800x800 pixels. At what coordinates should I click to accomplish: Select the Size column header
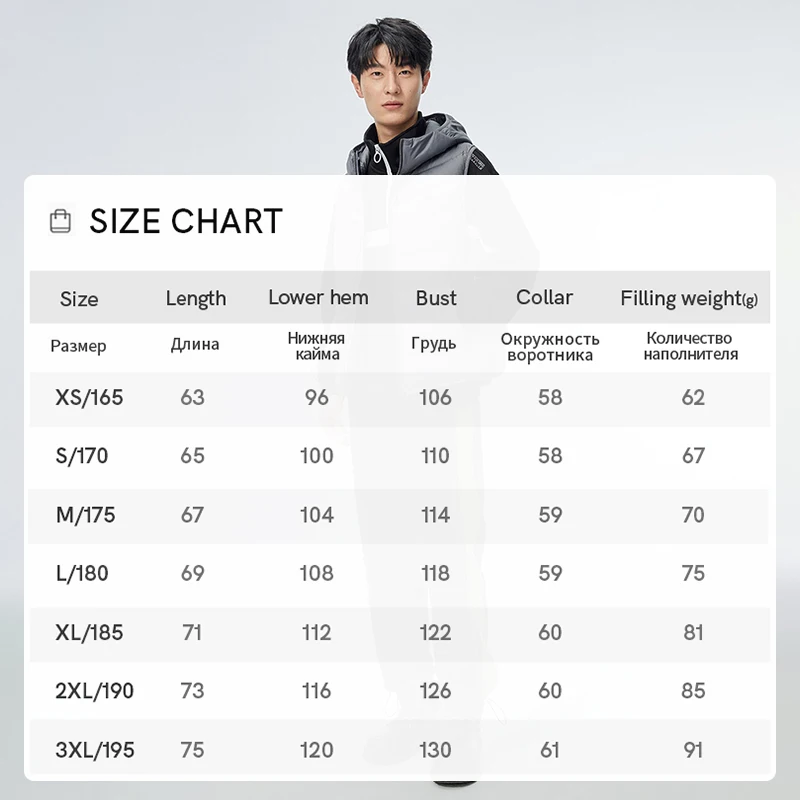(79, 299)
